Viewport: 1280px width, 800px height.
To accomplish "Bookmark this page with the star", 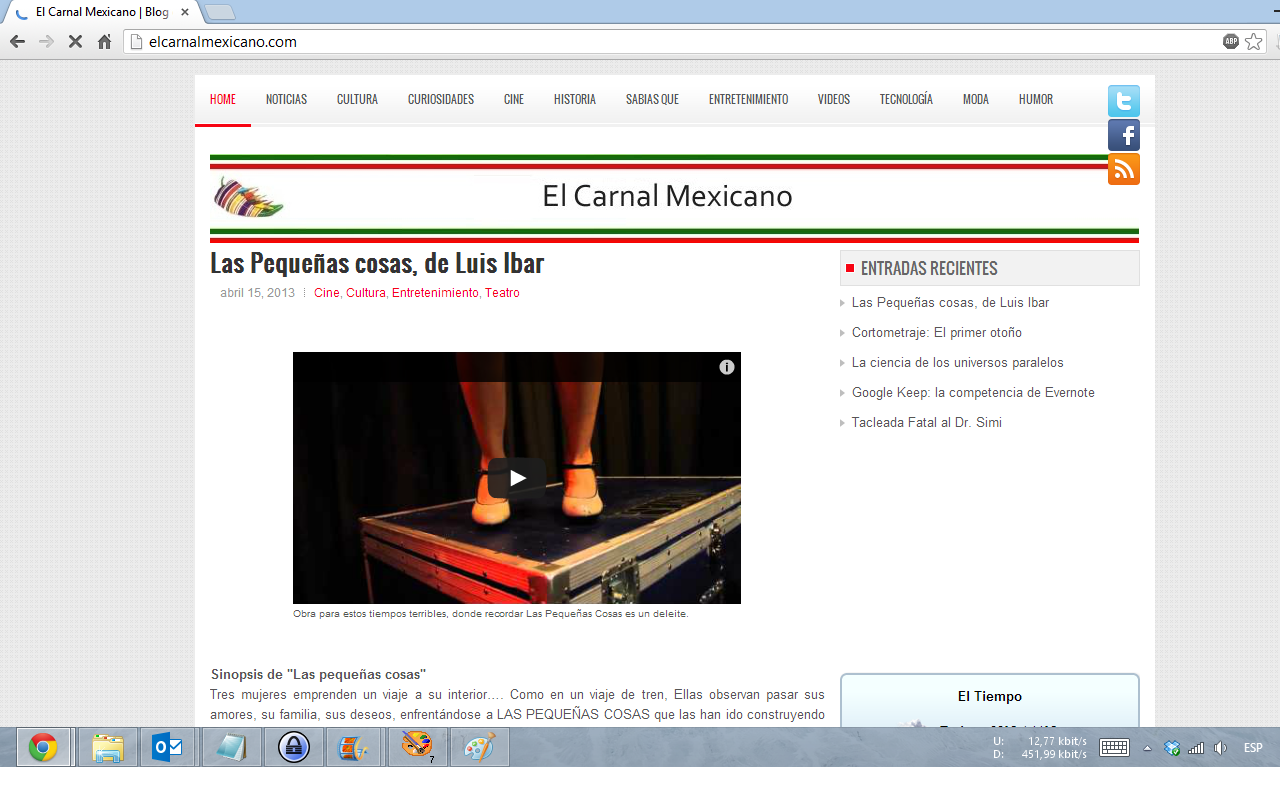I will pos(1255,42).
